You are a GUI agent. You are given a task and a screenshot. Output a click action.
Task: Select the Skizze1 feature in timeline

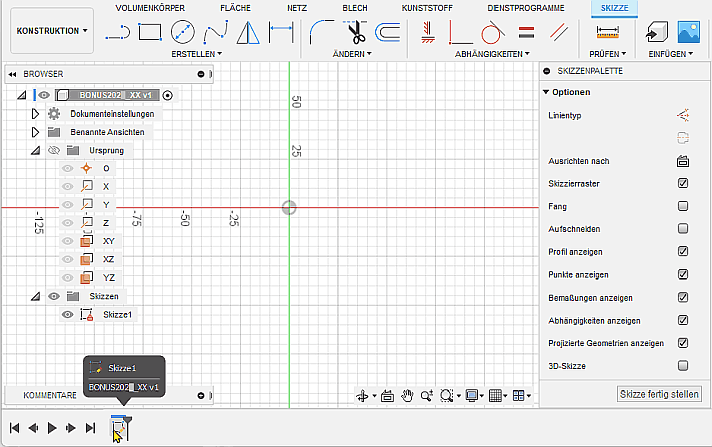coord(120,428)
